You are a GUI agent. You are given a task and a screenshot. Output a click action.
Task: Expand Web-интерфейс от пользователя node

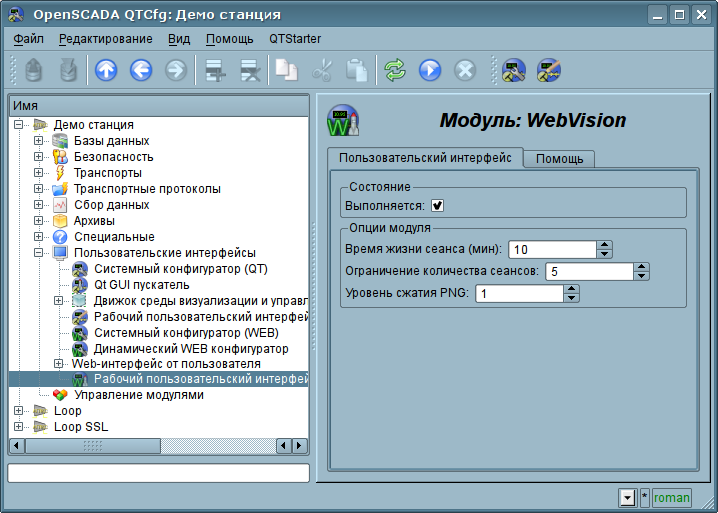[x=58, y=364]
